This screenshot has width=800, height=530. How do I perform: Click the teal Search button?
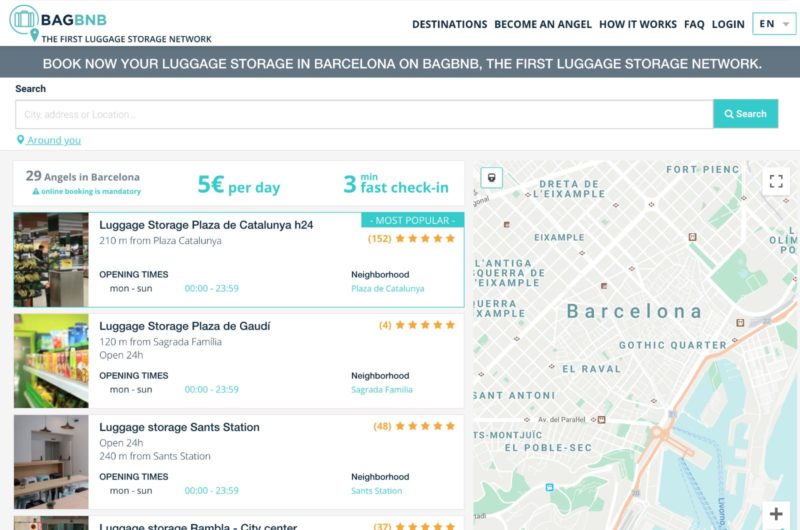(x=745, y=114)
